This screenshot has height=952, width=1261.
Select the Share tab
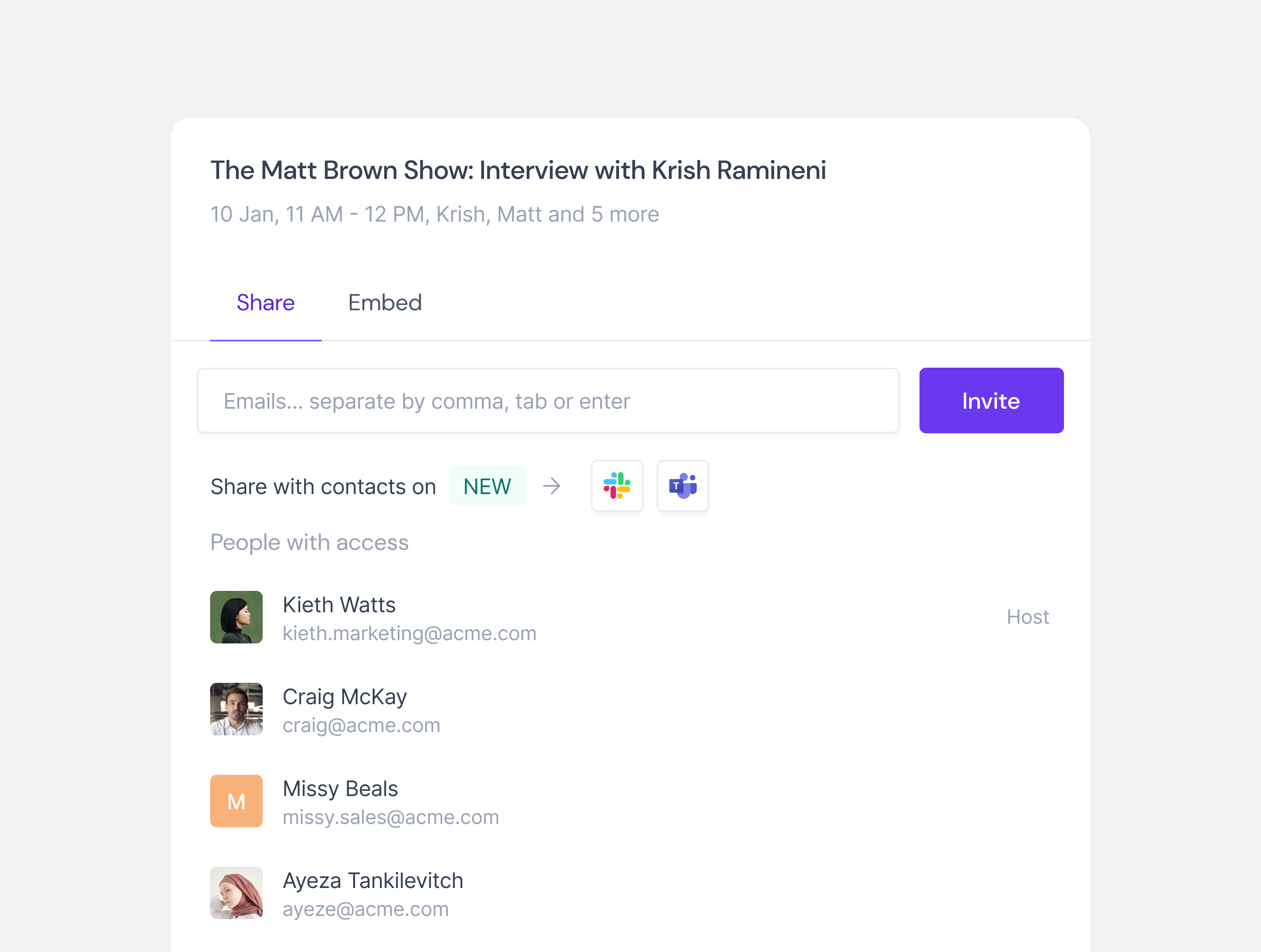[x=265, y=303]
